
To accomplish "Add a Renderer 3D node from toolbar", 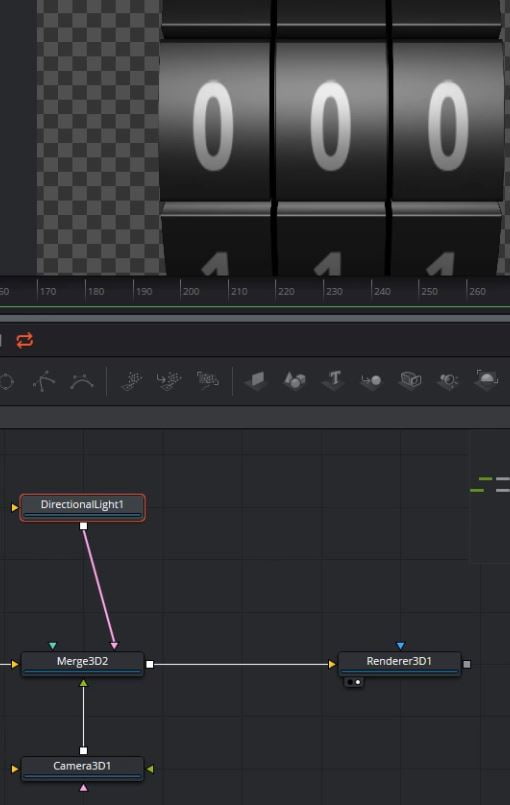I will point(486,380).
